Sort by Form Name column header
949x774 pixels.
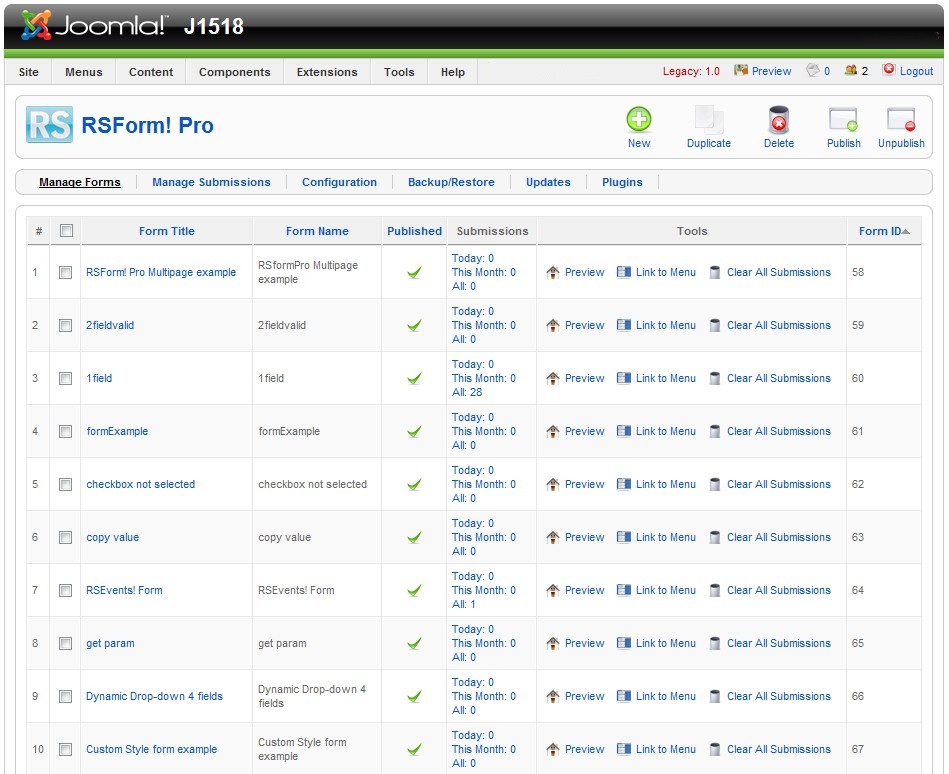click(317, 231)
